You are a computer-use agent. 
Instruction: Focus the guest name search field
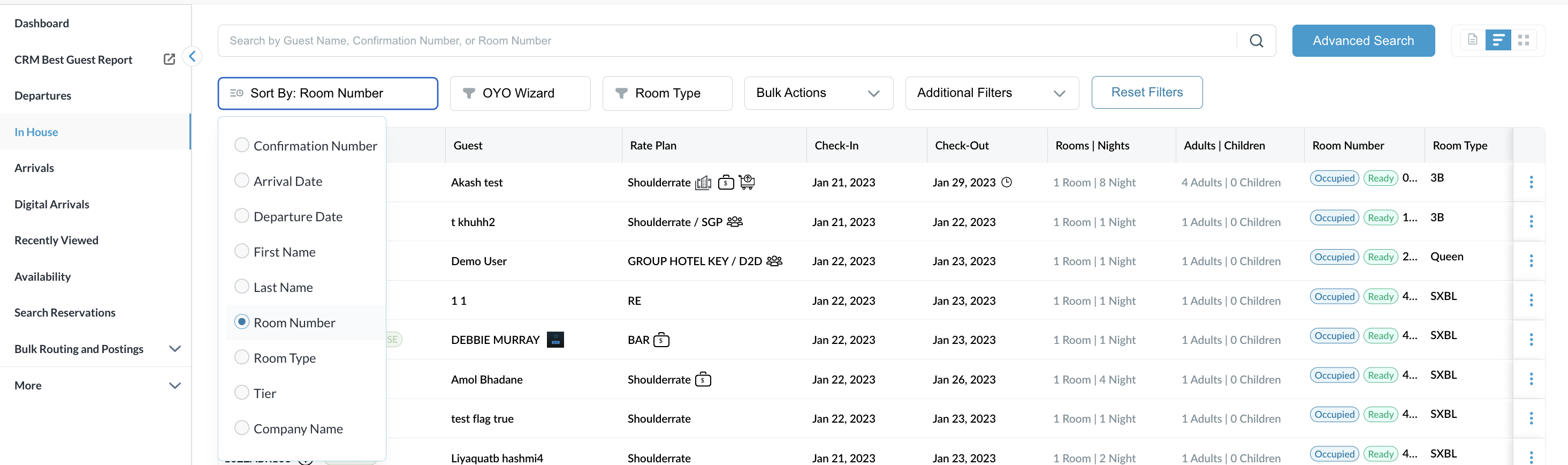pyautogui.click(x=725, y=41)
